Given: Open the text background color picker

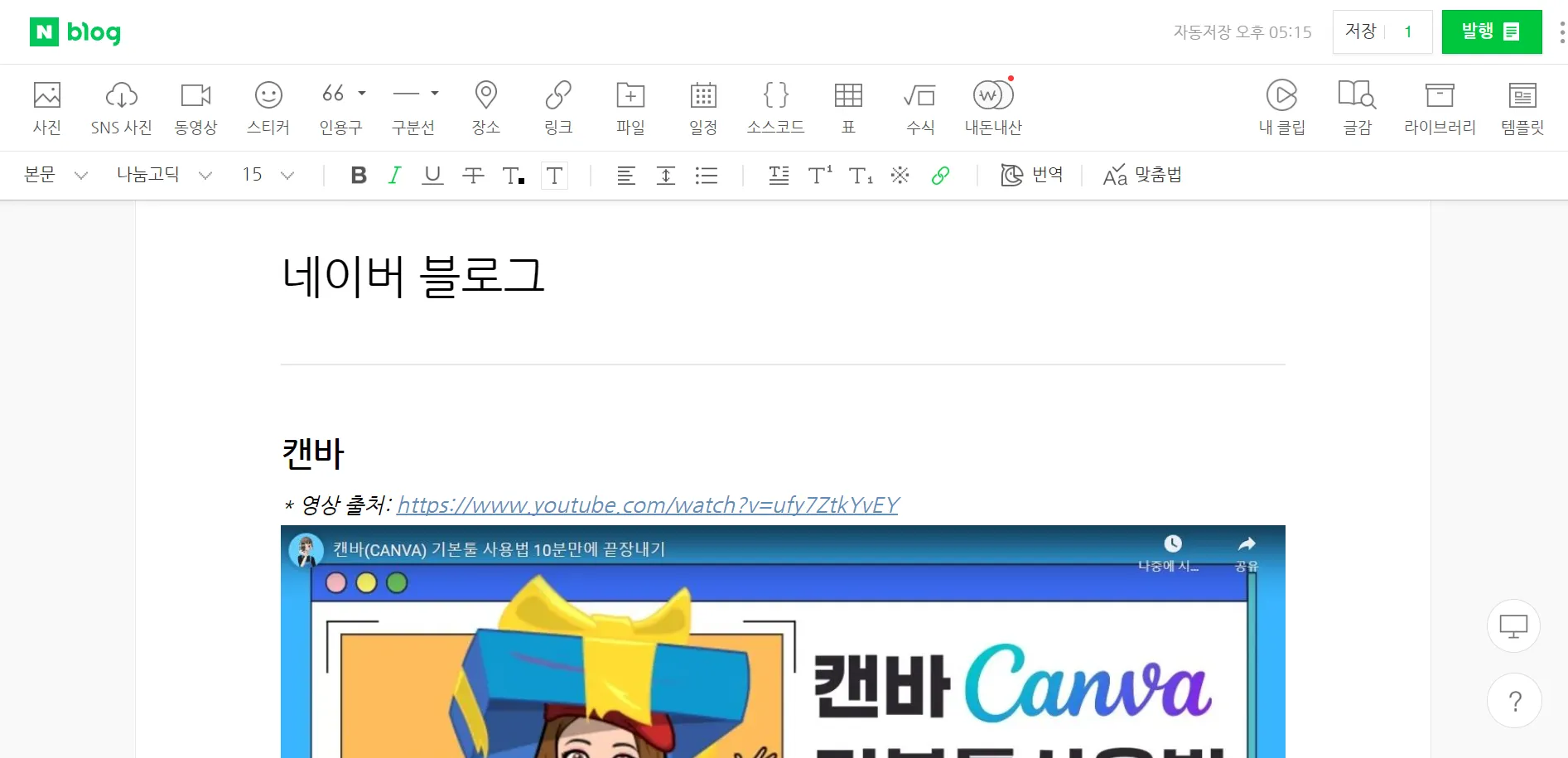Looking at the screenshot, I should pos(554,176).
